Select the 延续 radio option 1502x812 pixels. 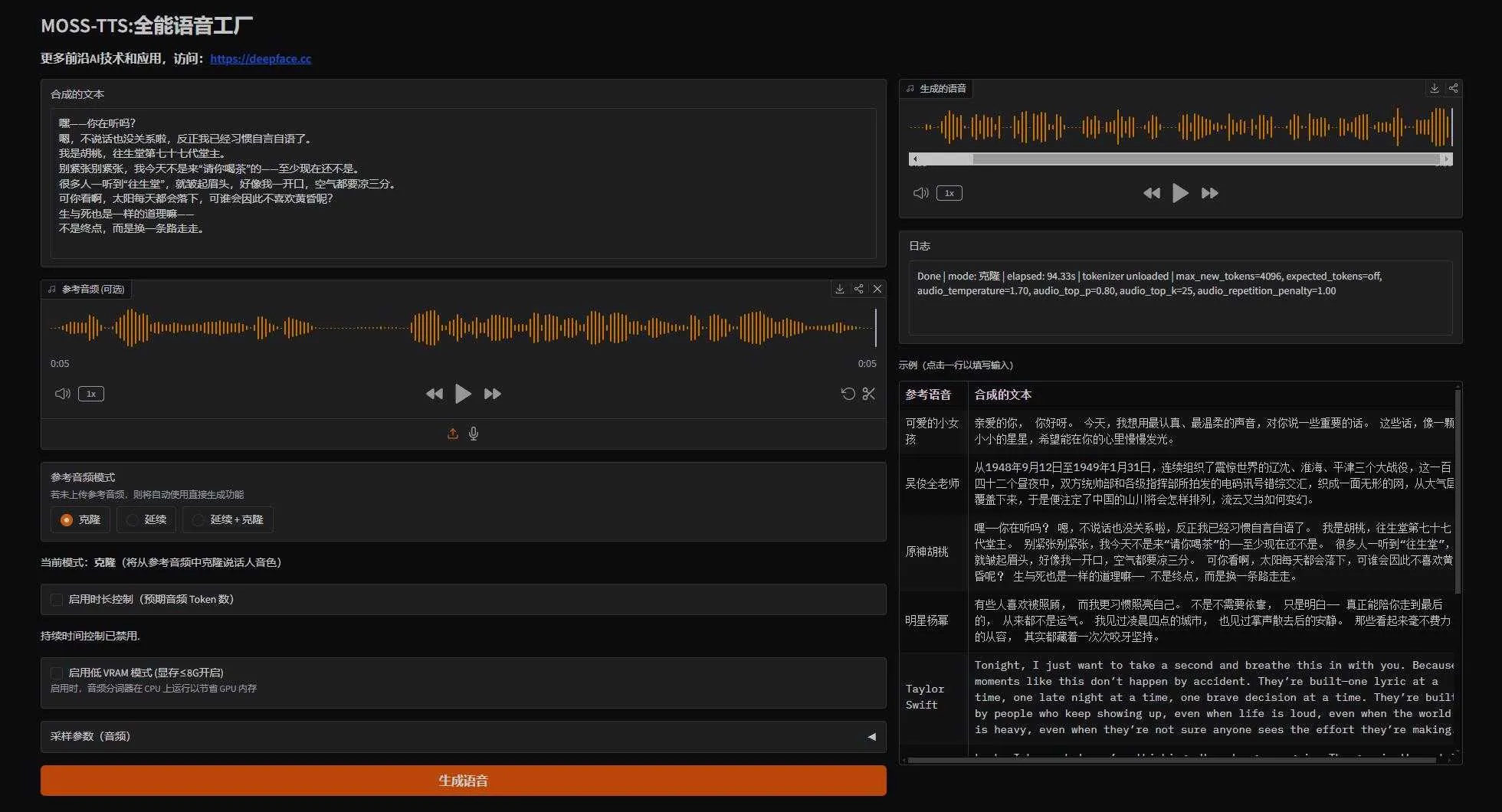(x=146, y=519)
